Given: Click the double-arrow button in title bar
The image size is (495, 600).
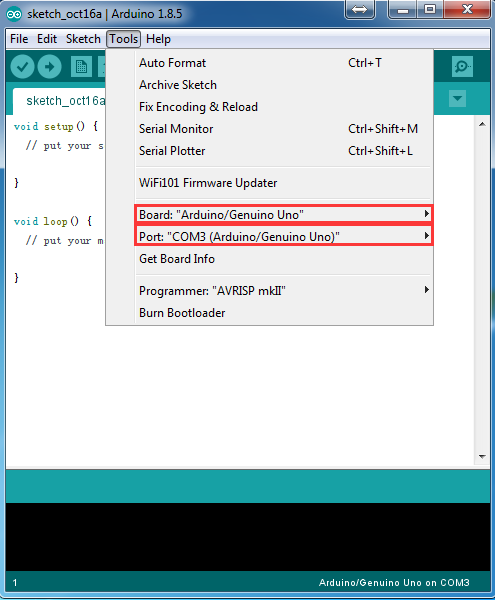Looking at the screenshot, I should click(359, 9).
